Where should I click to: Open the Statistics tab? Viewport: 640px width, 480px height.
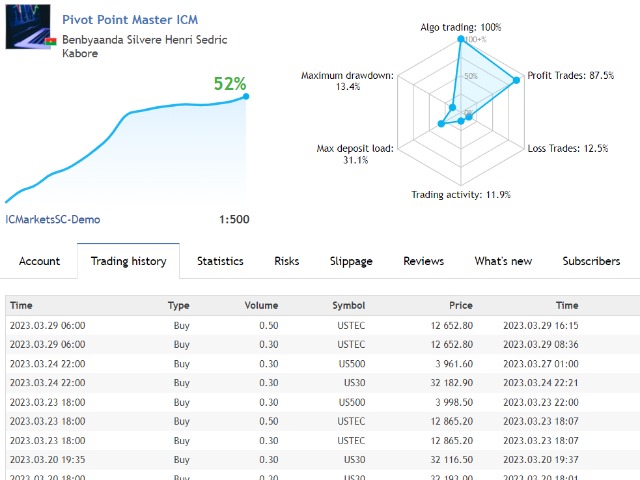[220, 261]
